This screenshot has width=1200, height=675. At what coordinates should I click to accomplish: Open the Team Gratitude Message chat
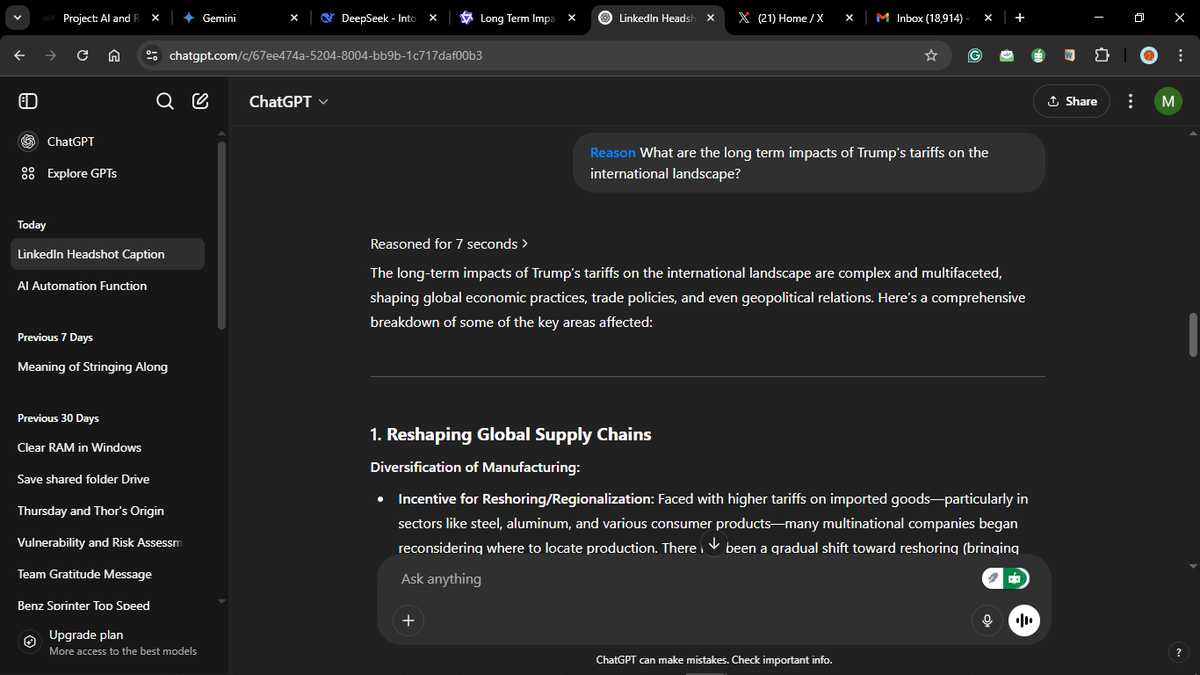tap(108, 574)
